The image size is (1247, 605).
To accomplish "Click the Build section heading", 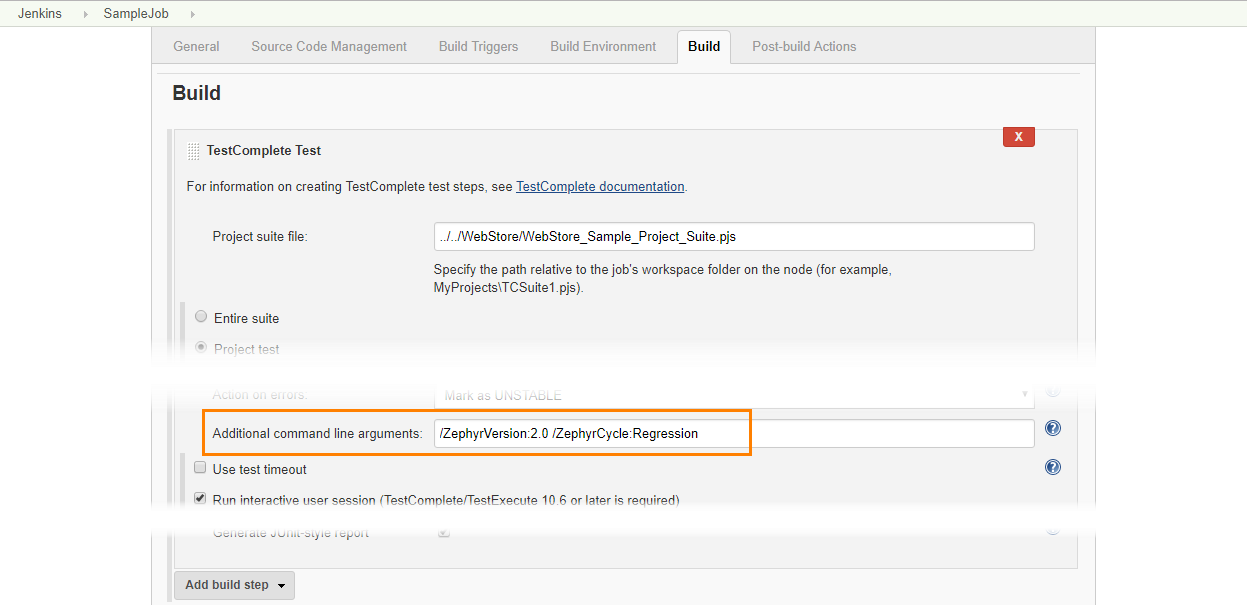I will [197, 93].
